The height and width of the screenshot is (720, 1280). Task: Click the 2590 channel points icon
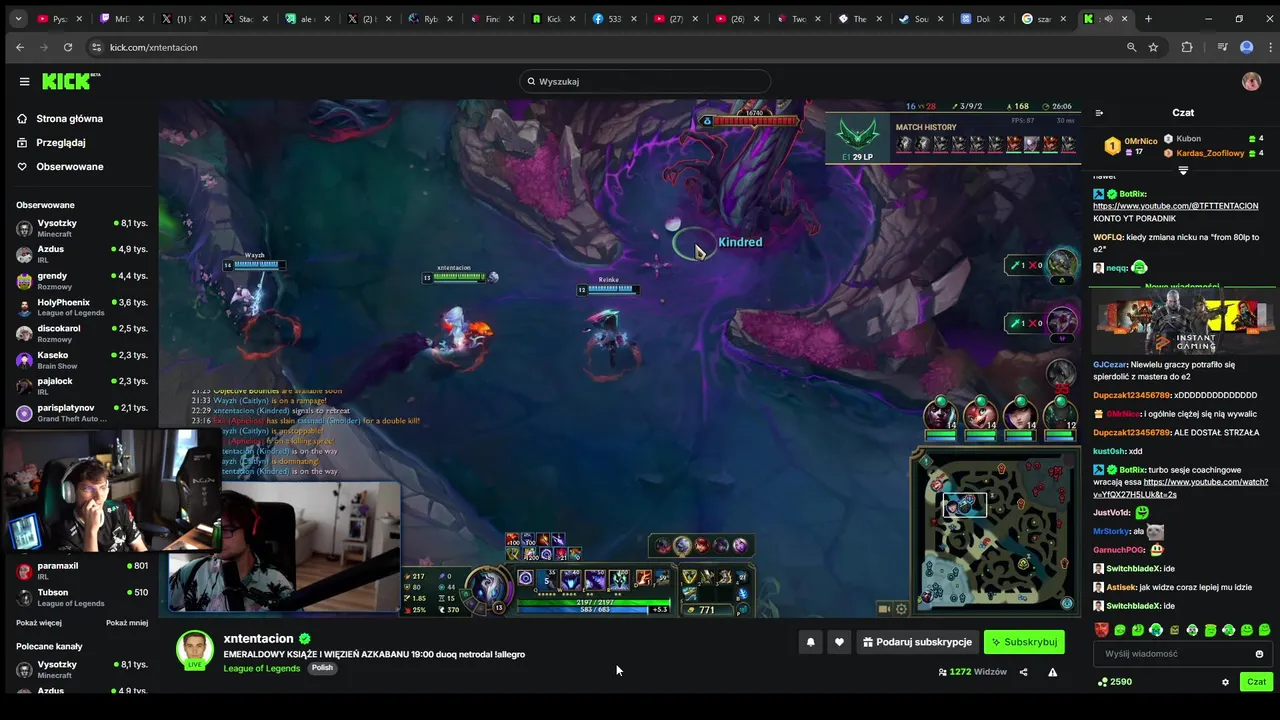(1102, 682)
